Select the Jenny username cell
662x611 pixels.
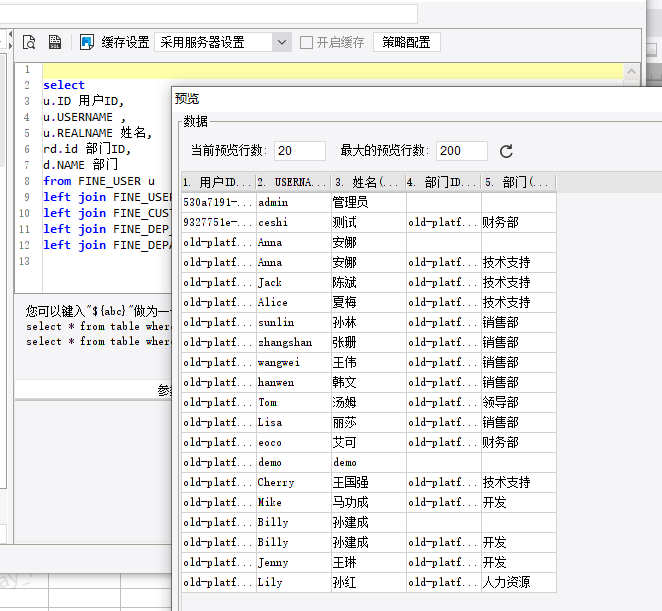point(293,562)
